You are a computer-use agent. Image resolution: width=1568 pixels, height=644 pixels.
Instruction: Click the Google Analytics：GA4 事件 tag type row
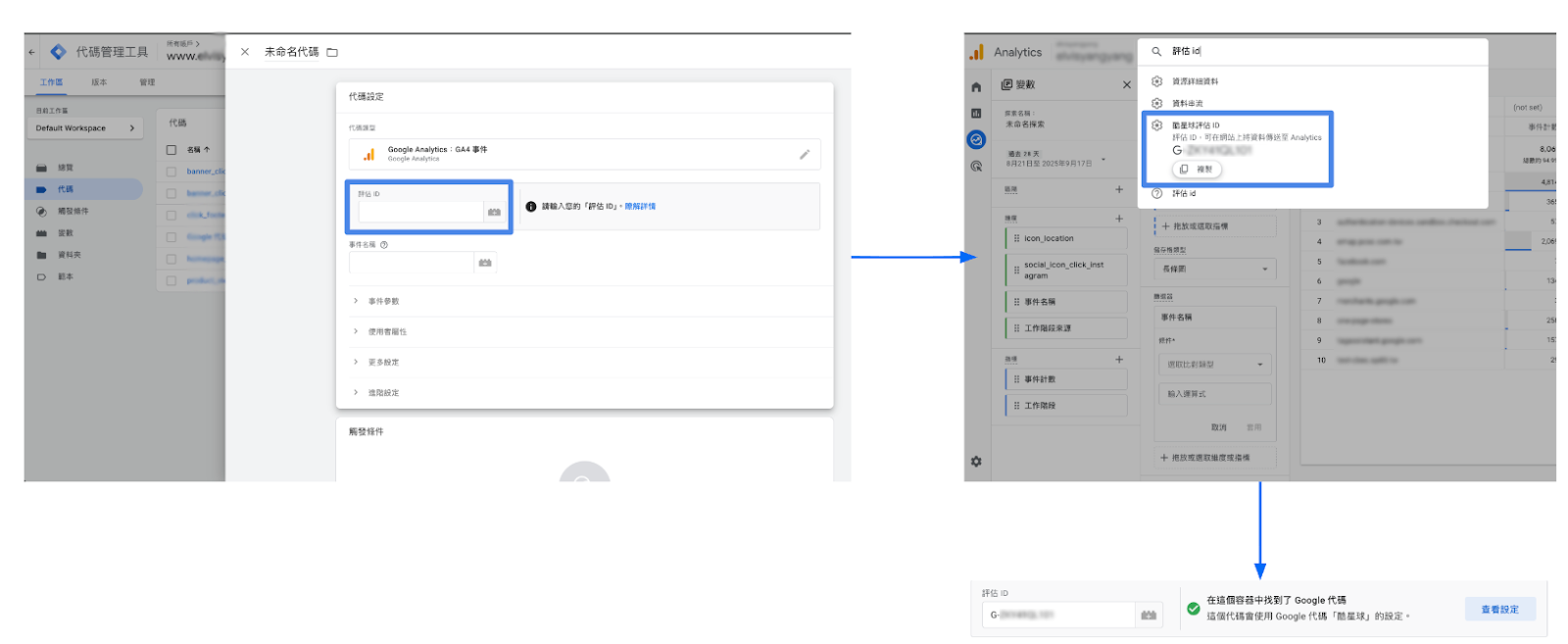click(x=584, y=154)
